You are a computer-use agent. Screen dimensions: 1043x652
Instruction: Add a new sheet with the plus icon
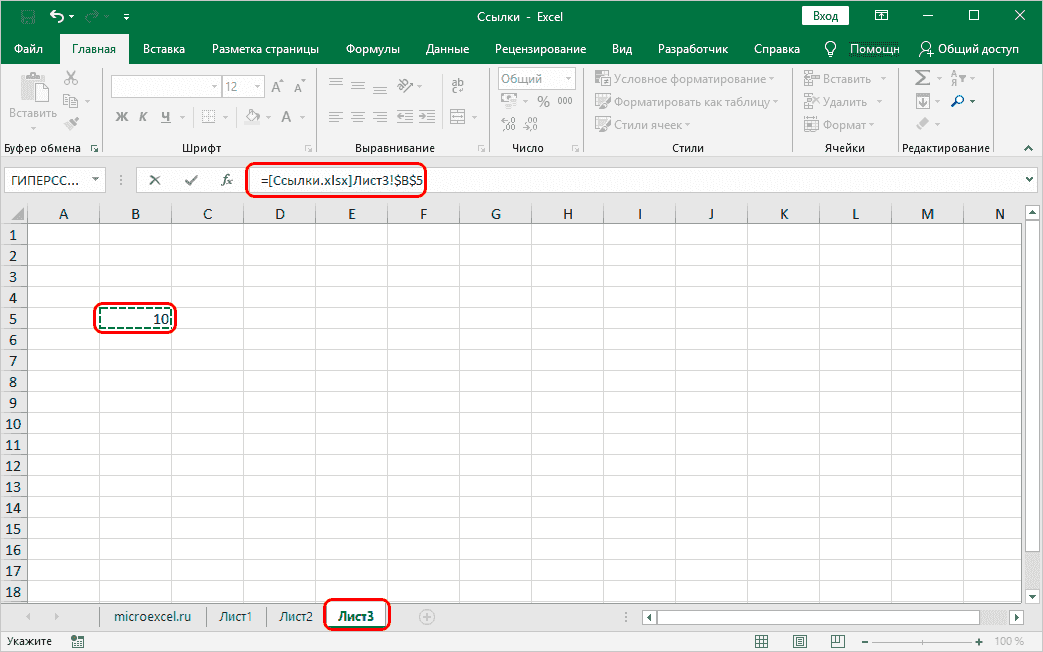click(x=427, y=617)
